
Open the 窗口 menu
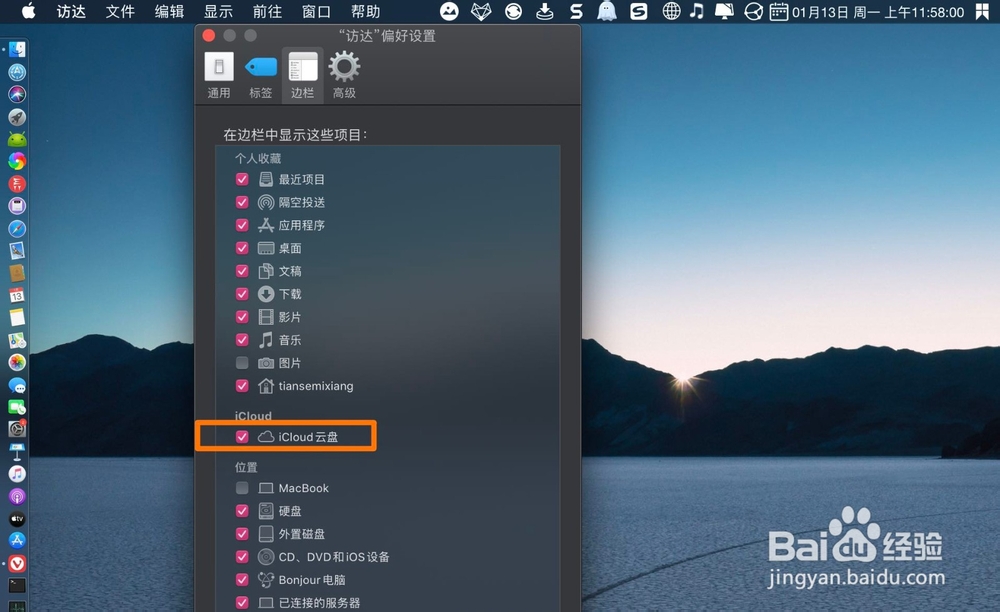click(316, 11)
